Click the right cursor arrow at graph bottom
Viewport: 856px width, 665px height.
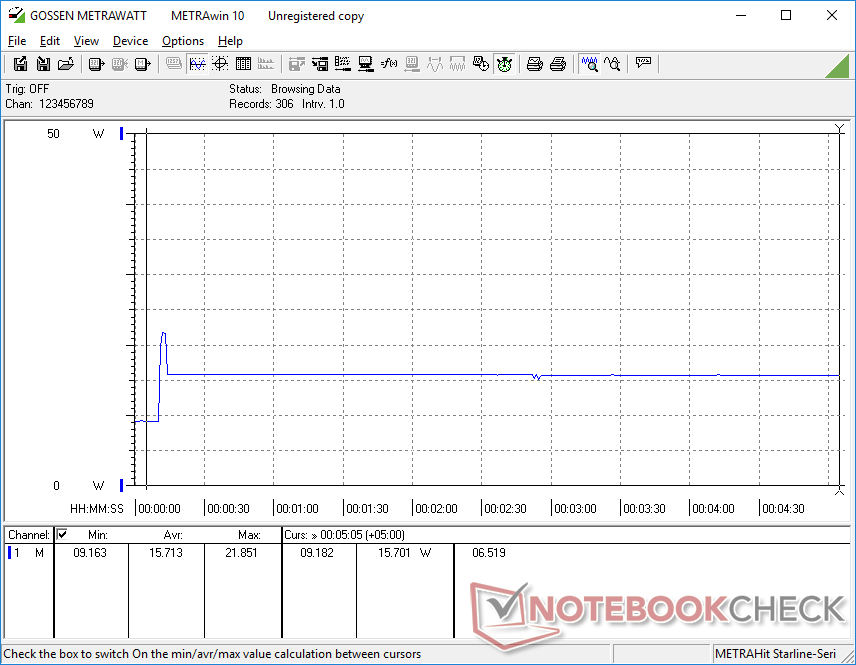840,491
